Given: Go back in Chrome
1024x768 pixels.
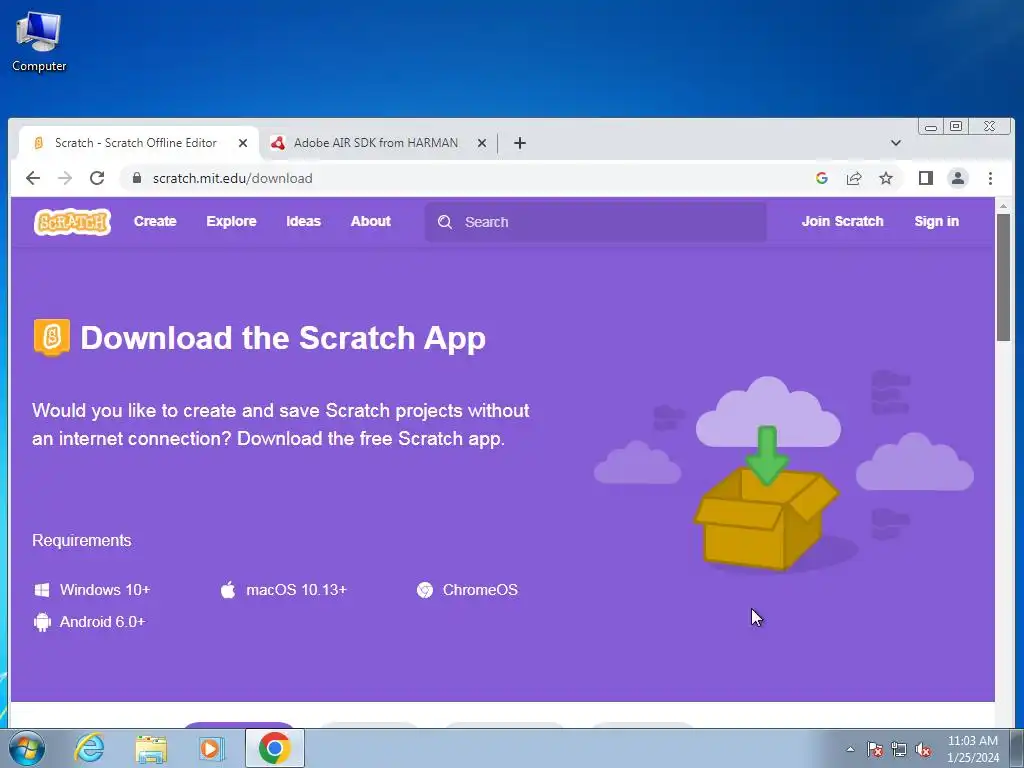Looking at the screenshot, I should point(33,178).
